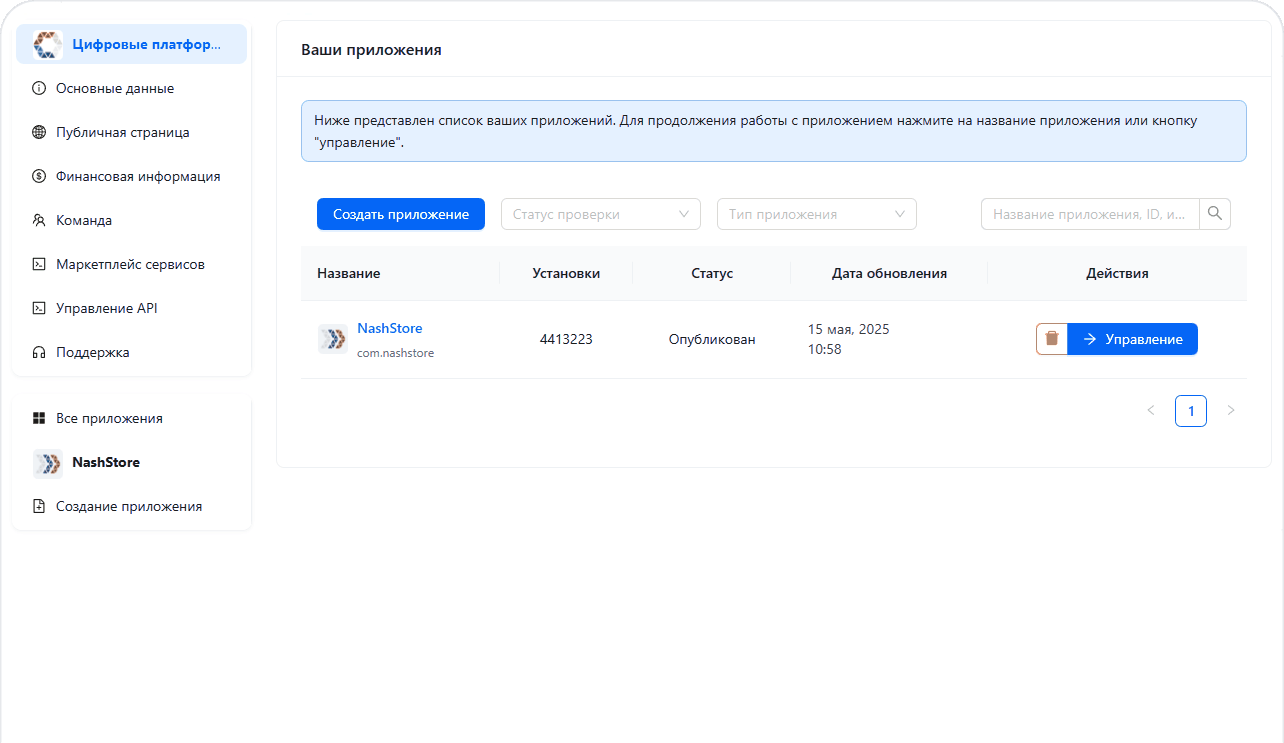Screen dimensions: 1284x743
Task: Open the Поддержка section
Action: click(131, 352)
